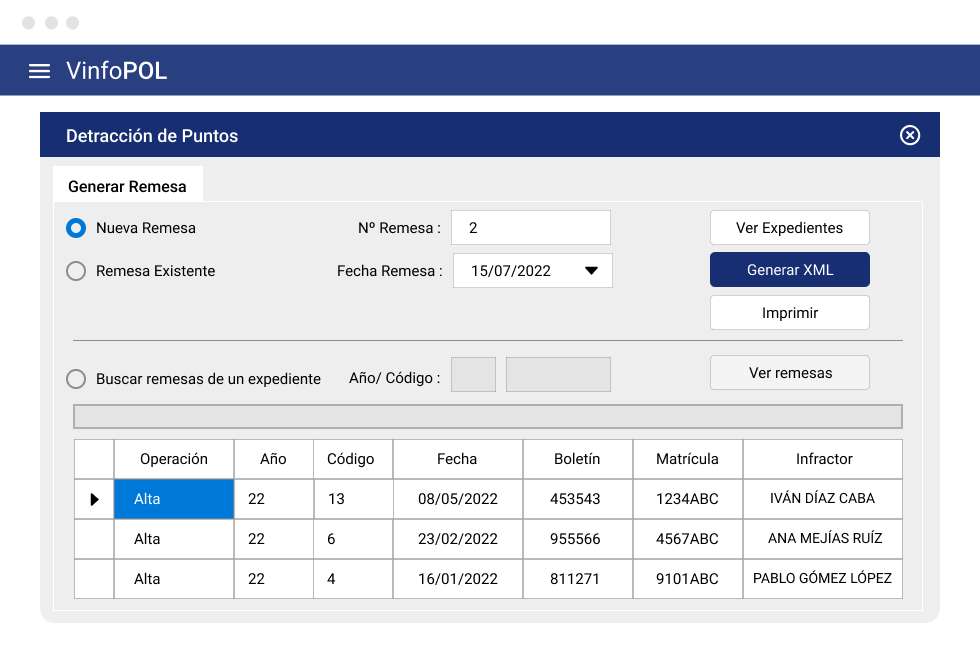Image resolution: width=980 pixels, height=660 pixels.
Task: Click the row selector of the 811271 row
Action: 94,579
